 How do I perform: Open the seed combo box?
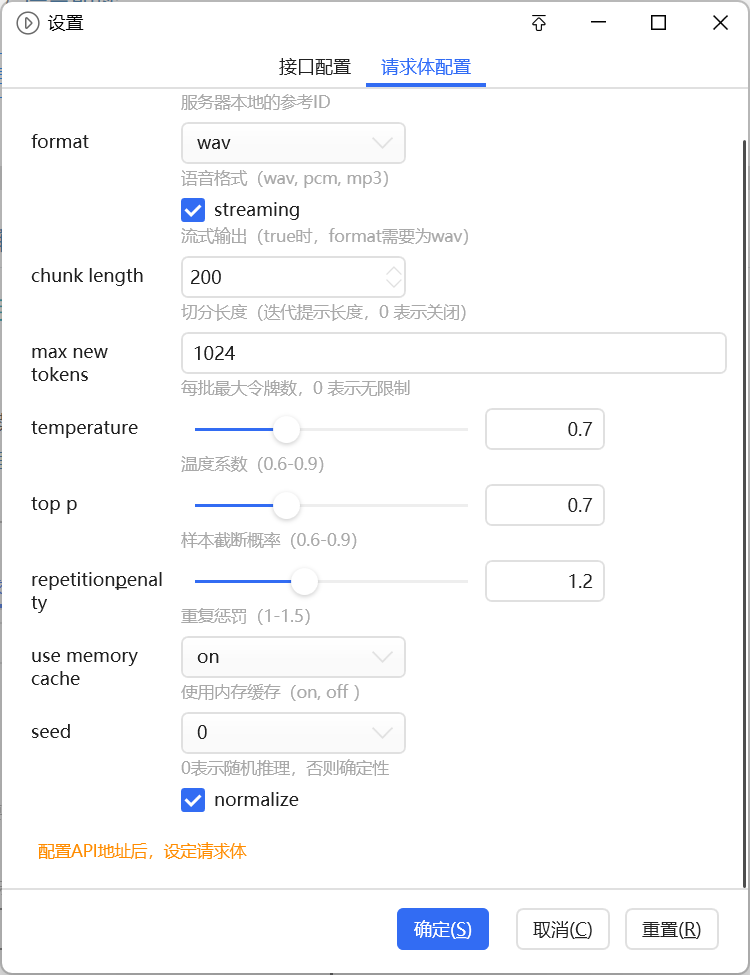click(x=294, y=732)
